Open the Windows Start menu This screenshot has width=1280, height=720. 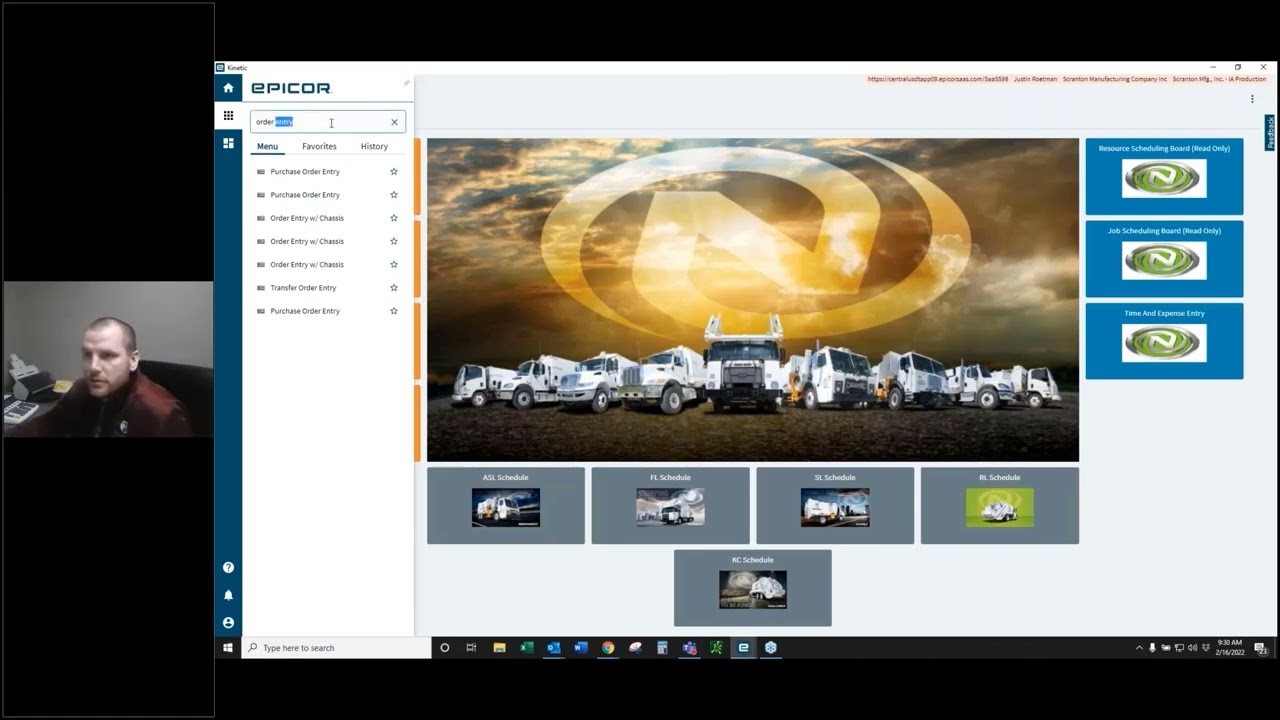point(228,648)
